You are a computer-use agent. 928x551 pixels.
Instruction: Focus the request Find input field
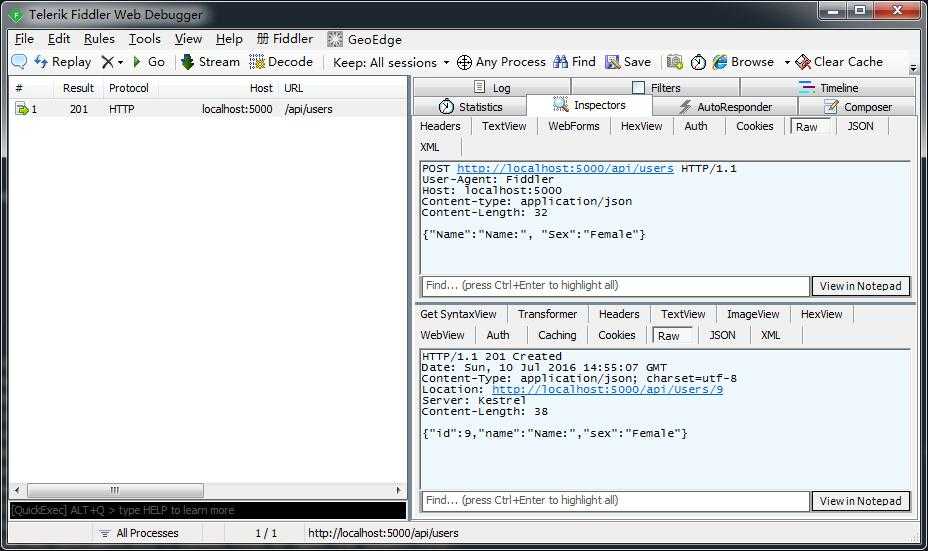[615, 286]
